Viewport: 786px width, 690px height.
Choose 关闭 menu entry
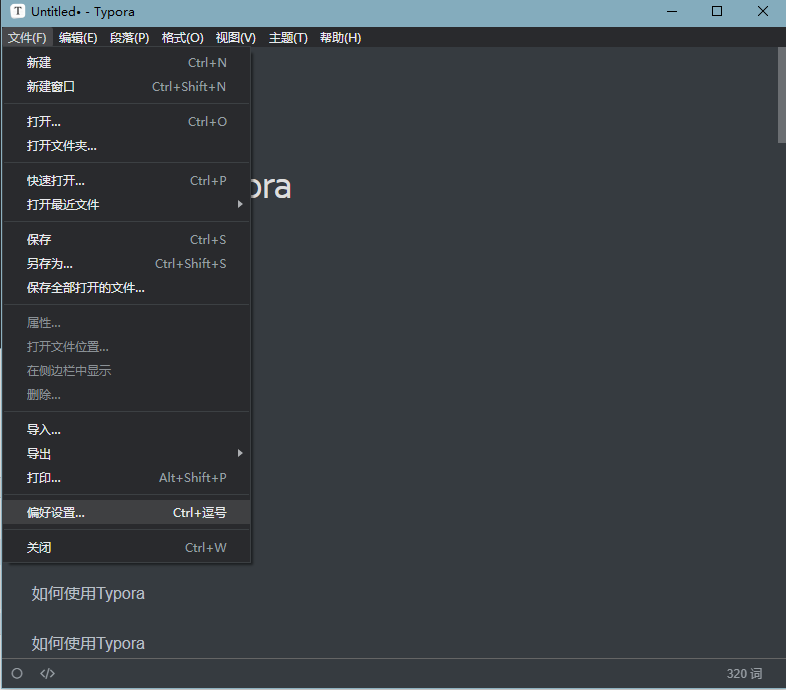[x=126, y=548]
